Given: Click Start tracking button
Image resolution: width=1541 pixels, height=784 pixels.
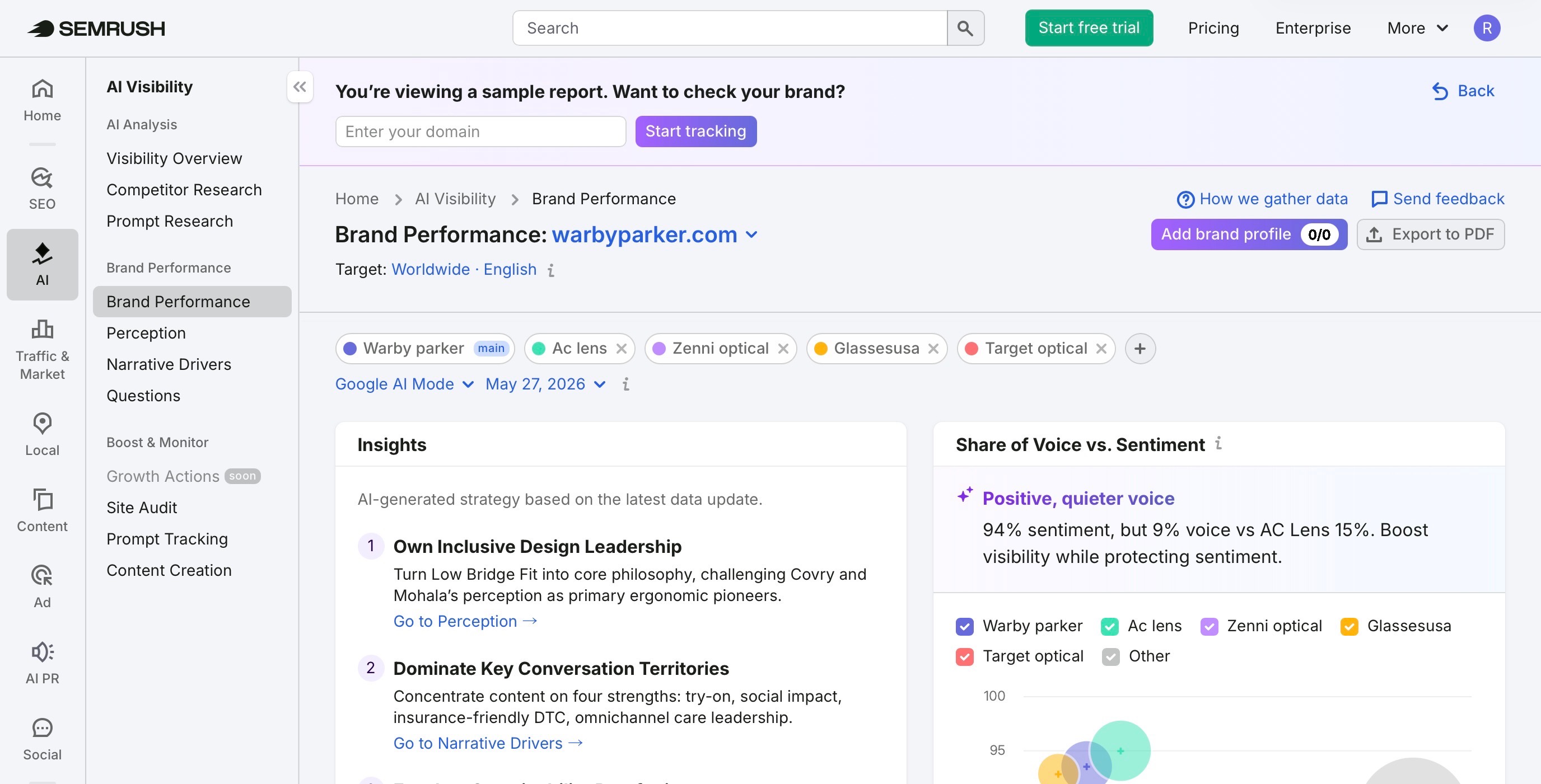Looking at the screenshot, I should click(695, 132).
